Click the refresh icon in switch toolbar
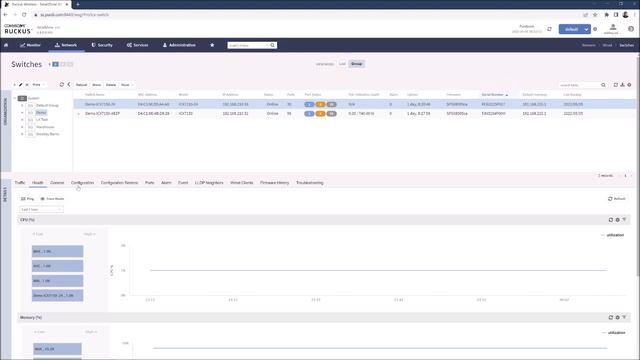This screenshot has height=360, width=640. [62, 84]
